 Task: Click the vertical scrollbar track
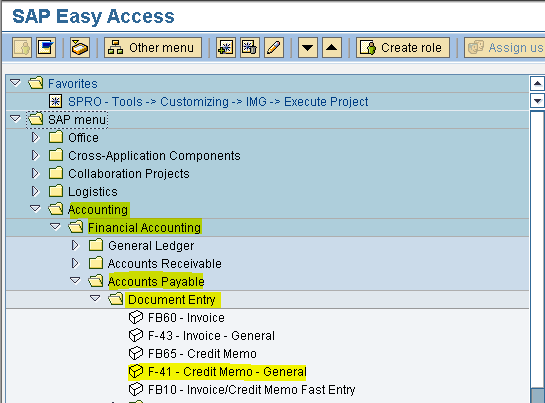pyautogui.click(x=537, y=249)
